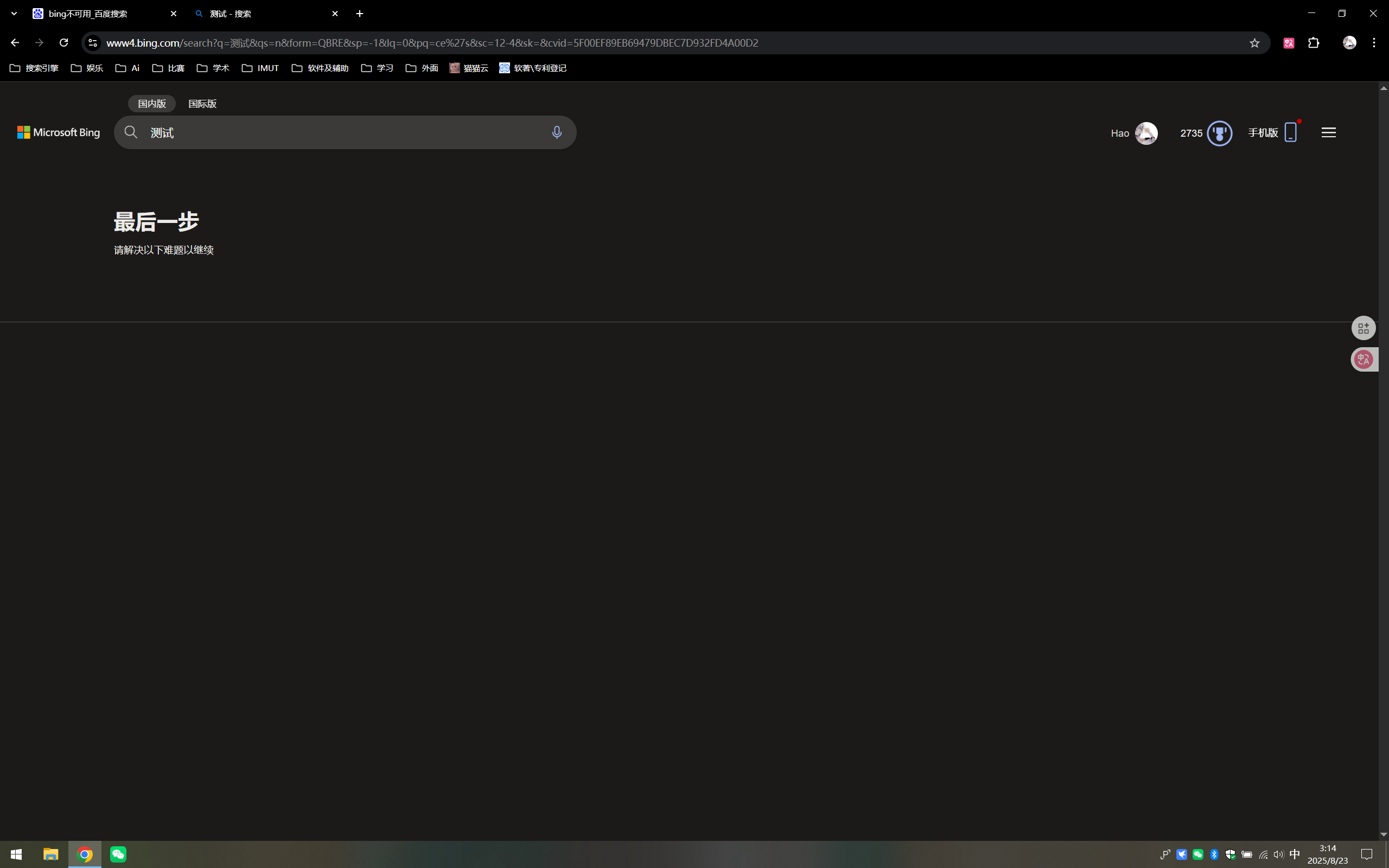Click the search box containing 测试
The width and height of the screenshot is (1389, 868).
point(345,132)
